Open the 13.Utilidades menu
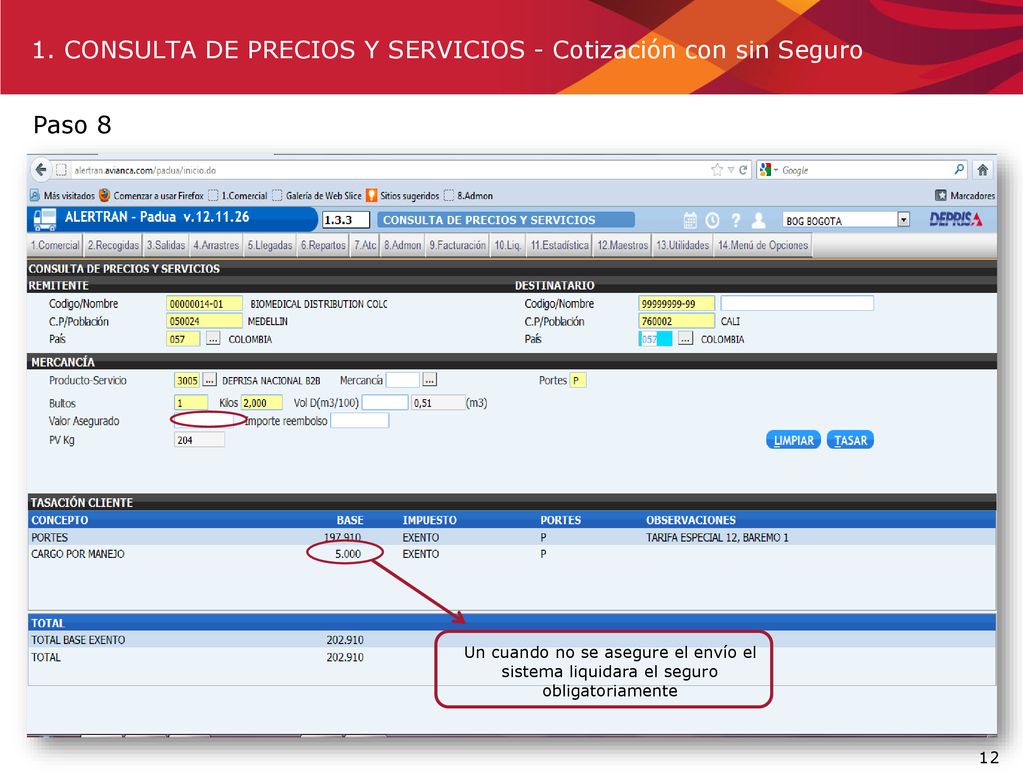Screen dimensions: 1023x783 coord(682,245)
